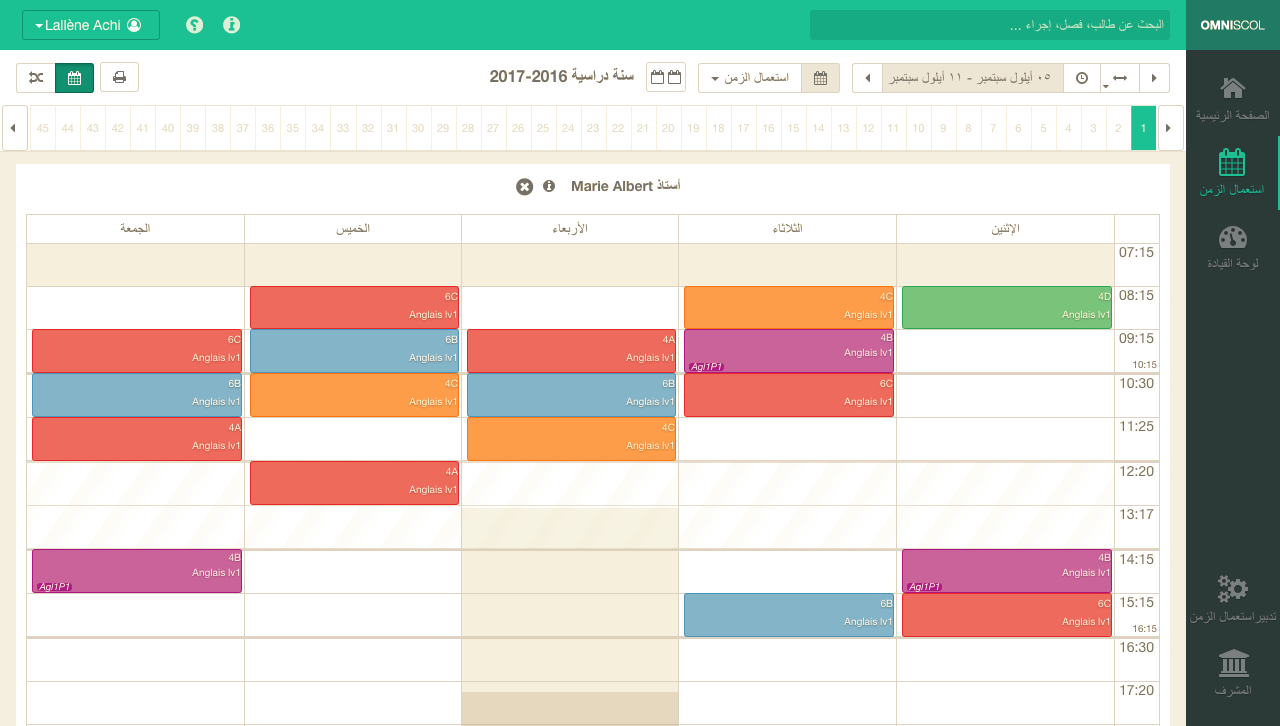The width and height of the screenshot is (1280, 726).
Task: Click the search field in top bar
Action: pyautogui.click(x=989, y=25)
